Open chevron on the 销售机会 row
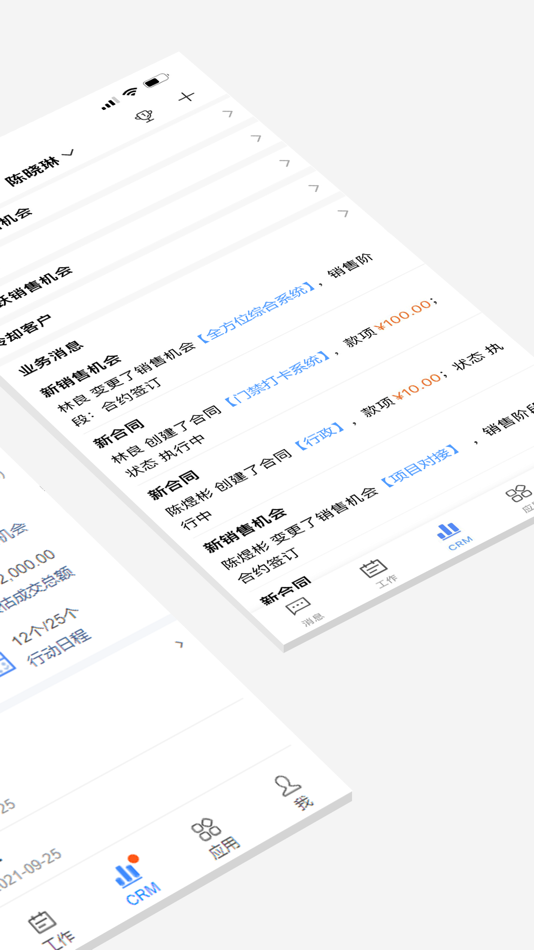 (x=284, y=162)
